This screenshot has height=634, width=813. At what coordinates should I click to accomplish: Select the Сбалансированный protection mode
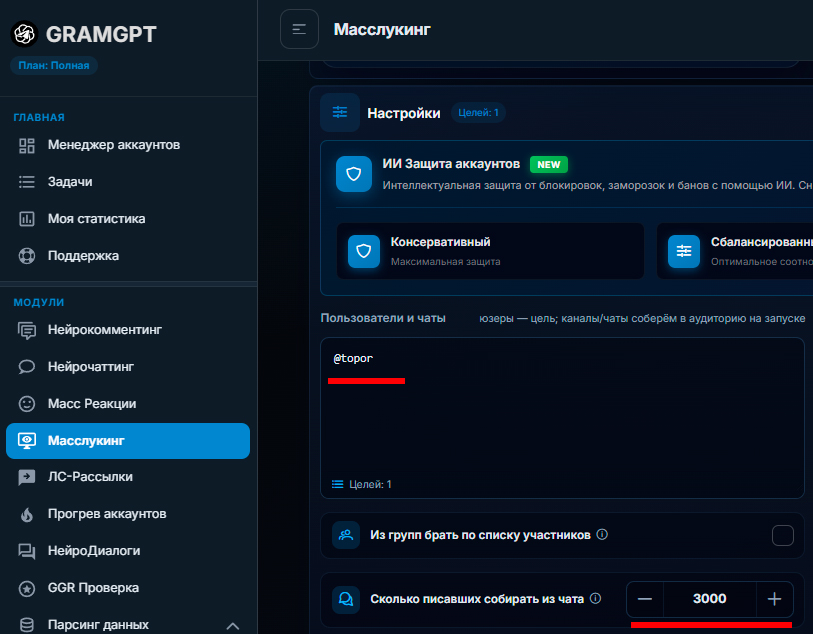[735, 251]
